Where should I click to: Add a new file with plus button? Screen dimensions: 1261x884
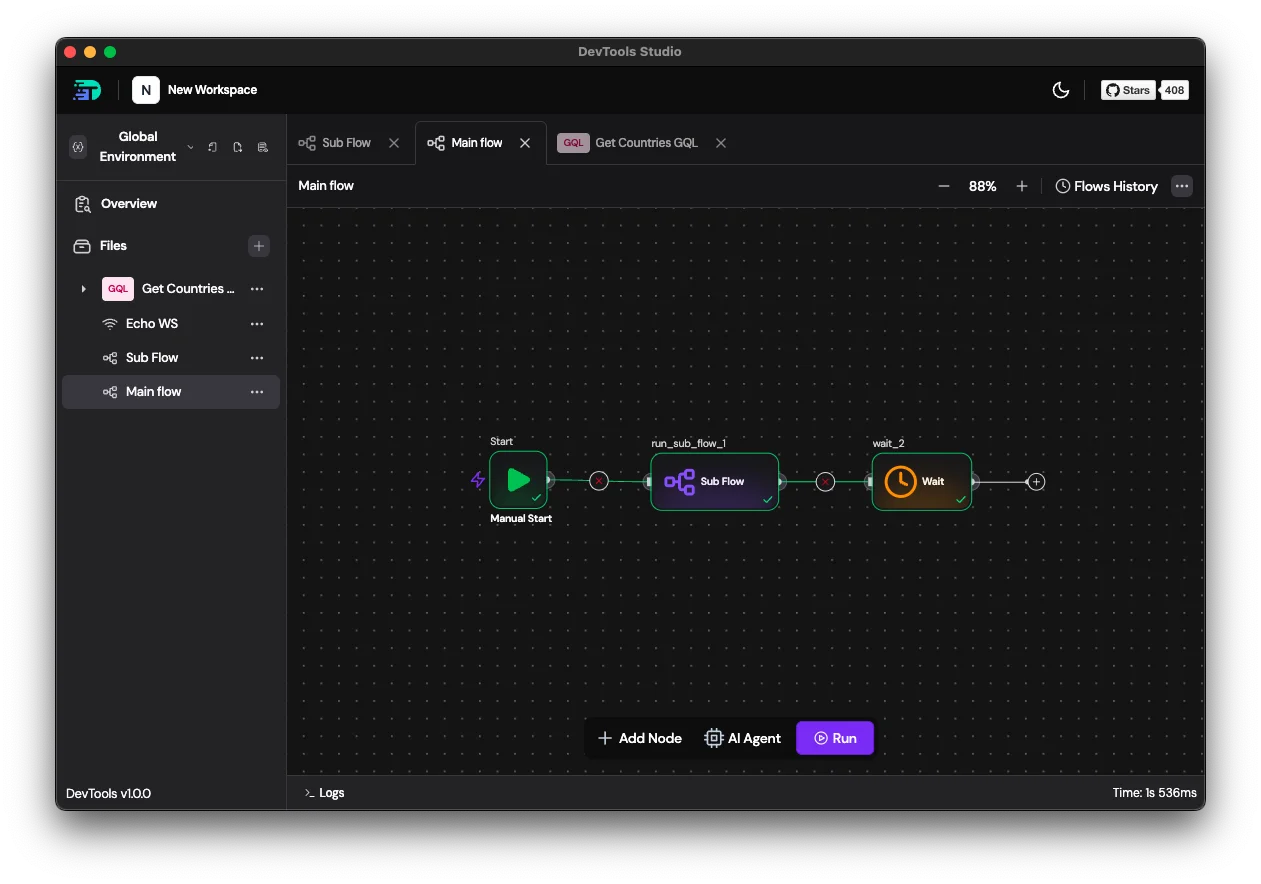(x=259, y=245)
